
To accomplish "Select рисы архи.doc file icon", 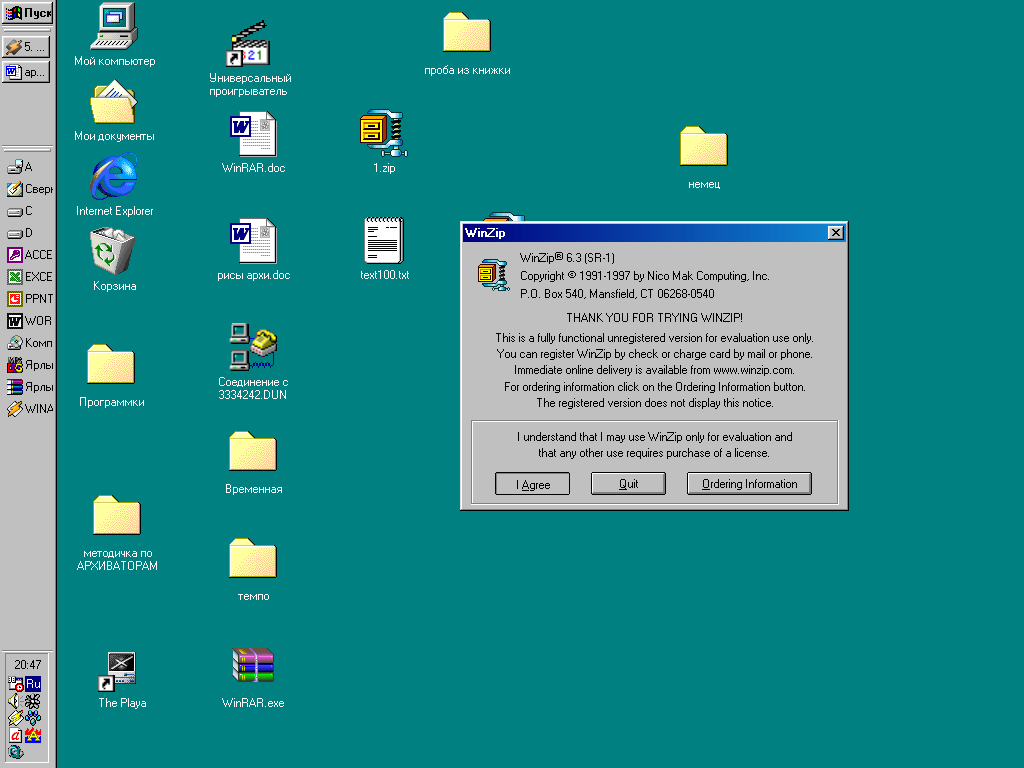I will point(253,249).
